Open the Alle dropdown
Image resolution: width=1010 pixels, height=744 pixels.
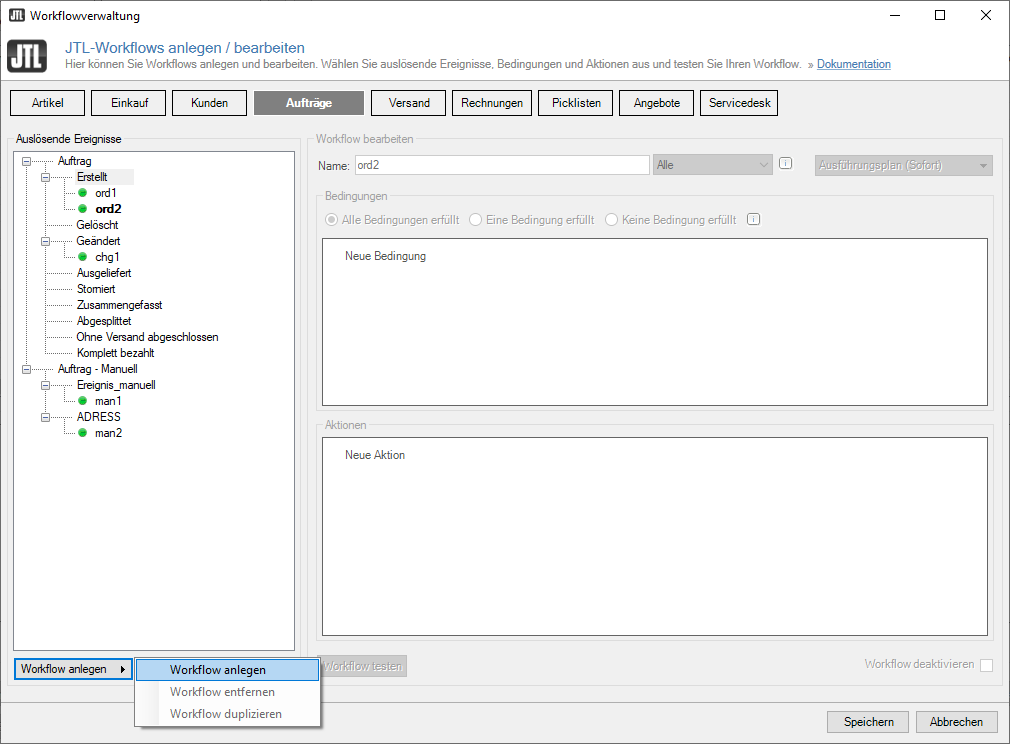(x=712, y=165)
